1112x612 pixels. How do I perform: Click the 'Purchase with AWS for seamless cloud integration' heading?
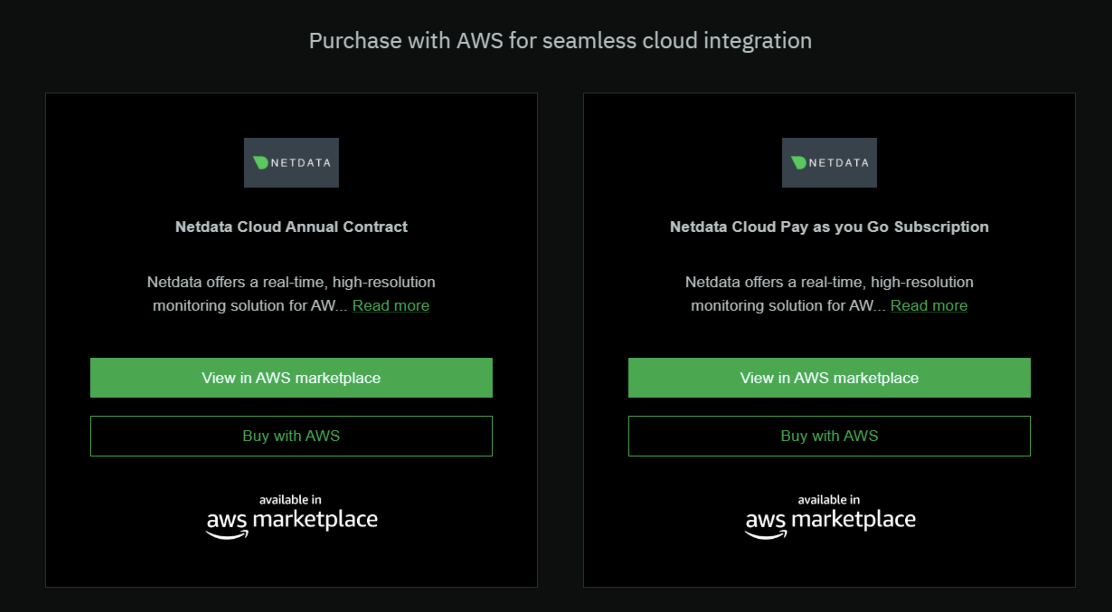click(x=560, y=41)
